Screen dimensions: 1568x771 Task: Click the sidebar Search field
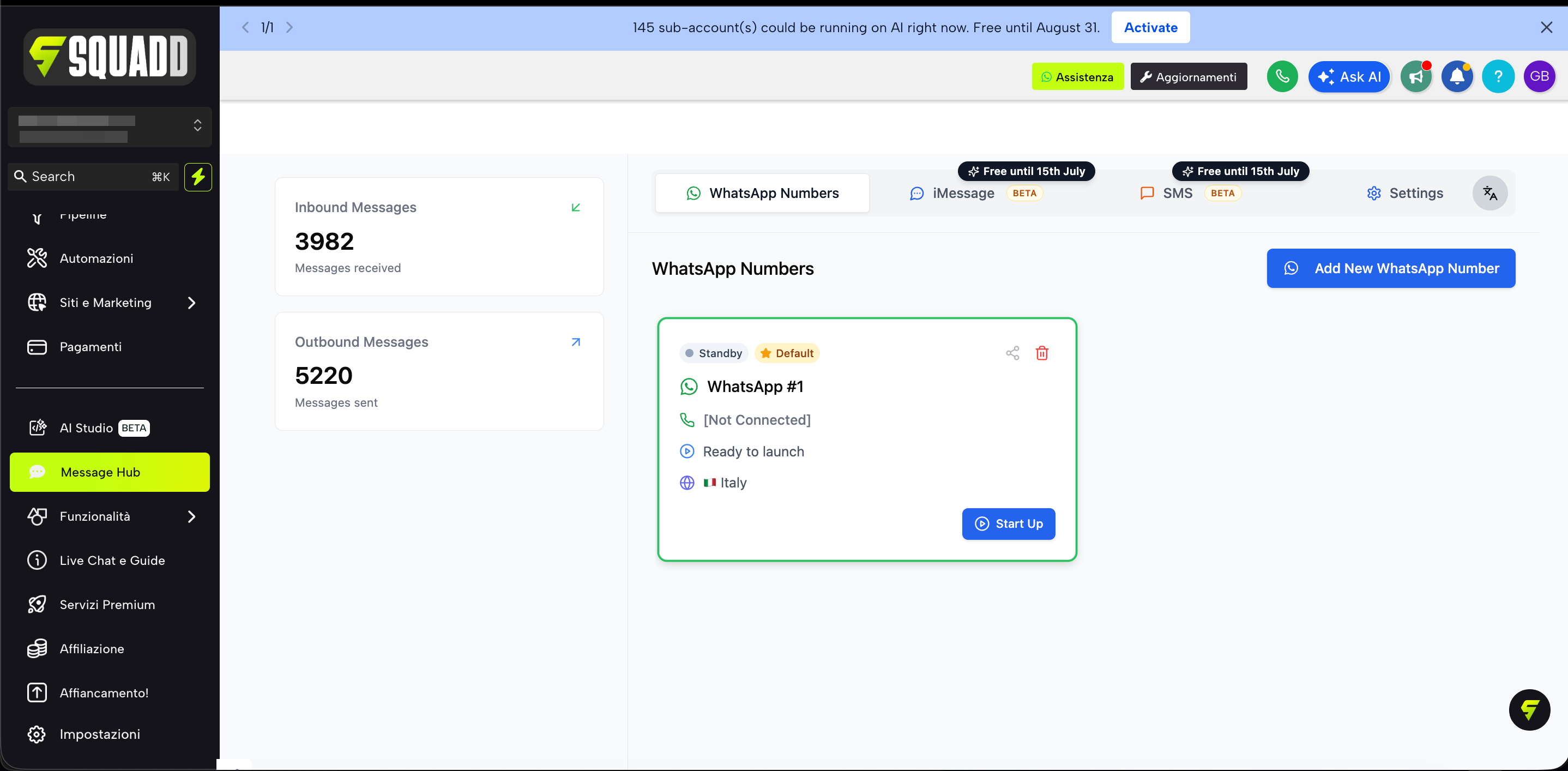coord(93,177)
